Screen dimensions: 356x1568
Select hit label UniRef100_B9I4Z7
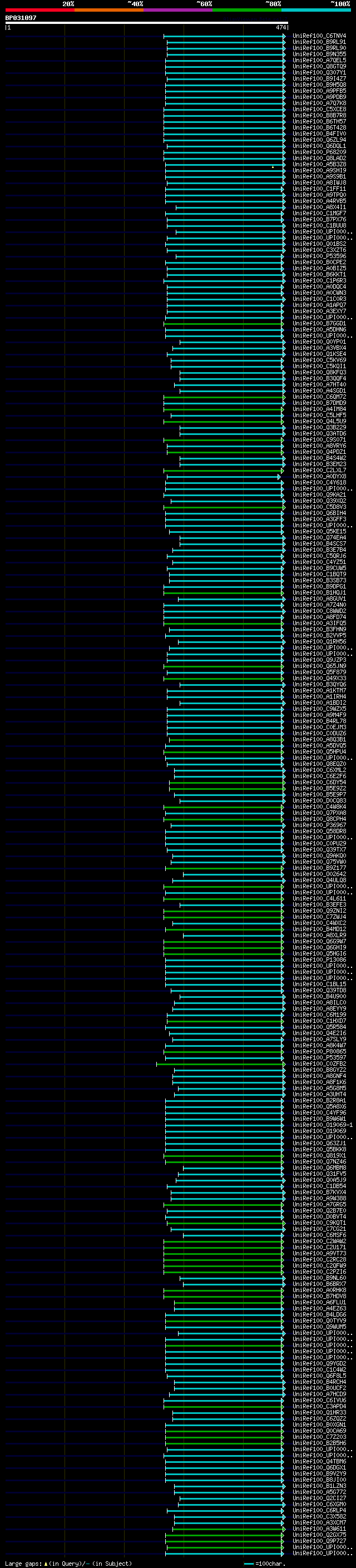[319, 78]
